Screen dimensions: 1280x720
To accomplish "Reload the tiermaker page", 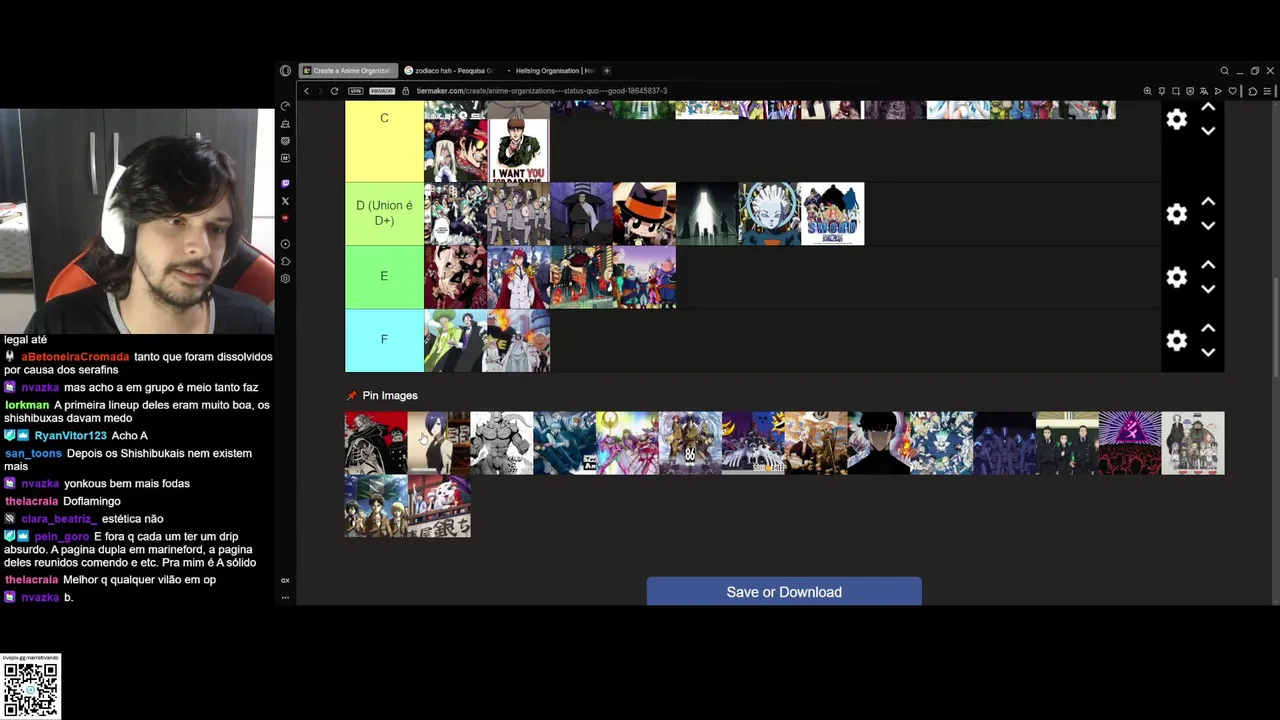I will pos(334,91).
